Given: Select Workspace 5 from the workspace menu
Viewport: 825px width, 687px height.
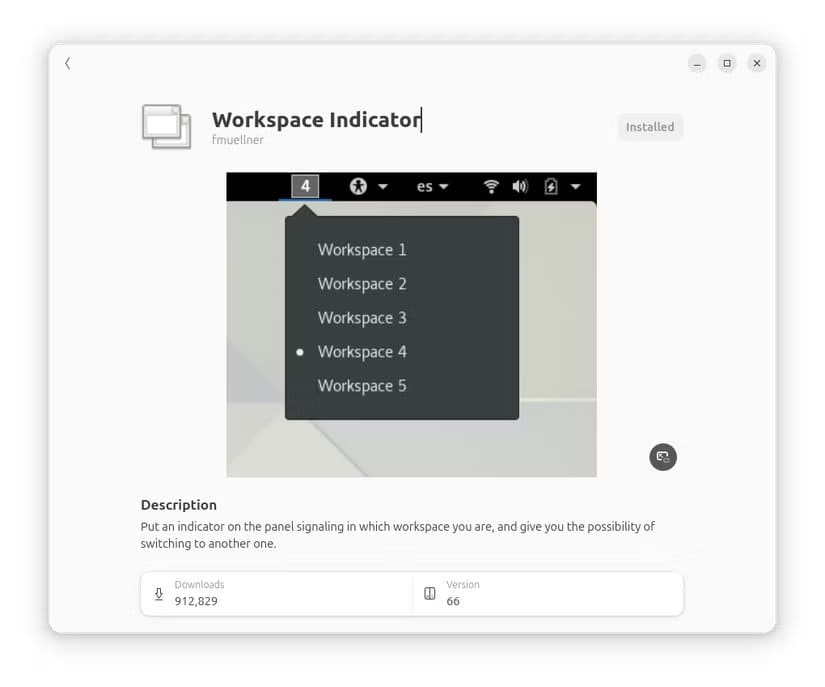Looking at the screenshot, I should coord(362,386).
